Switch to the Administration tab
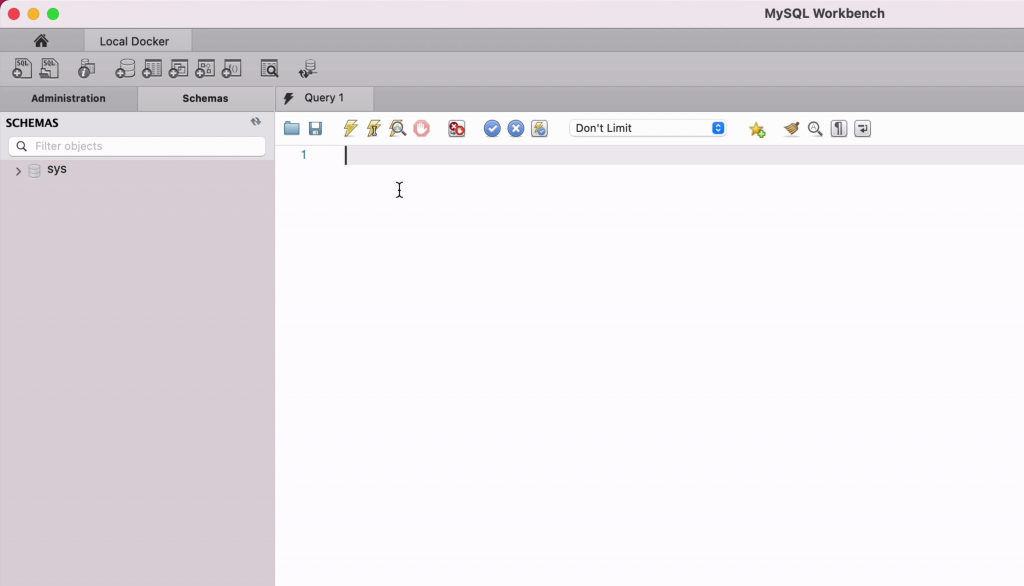The image size is (1024, 586). point(68,98)
